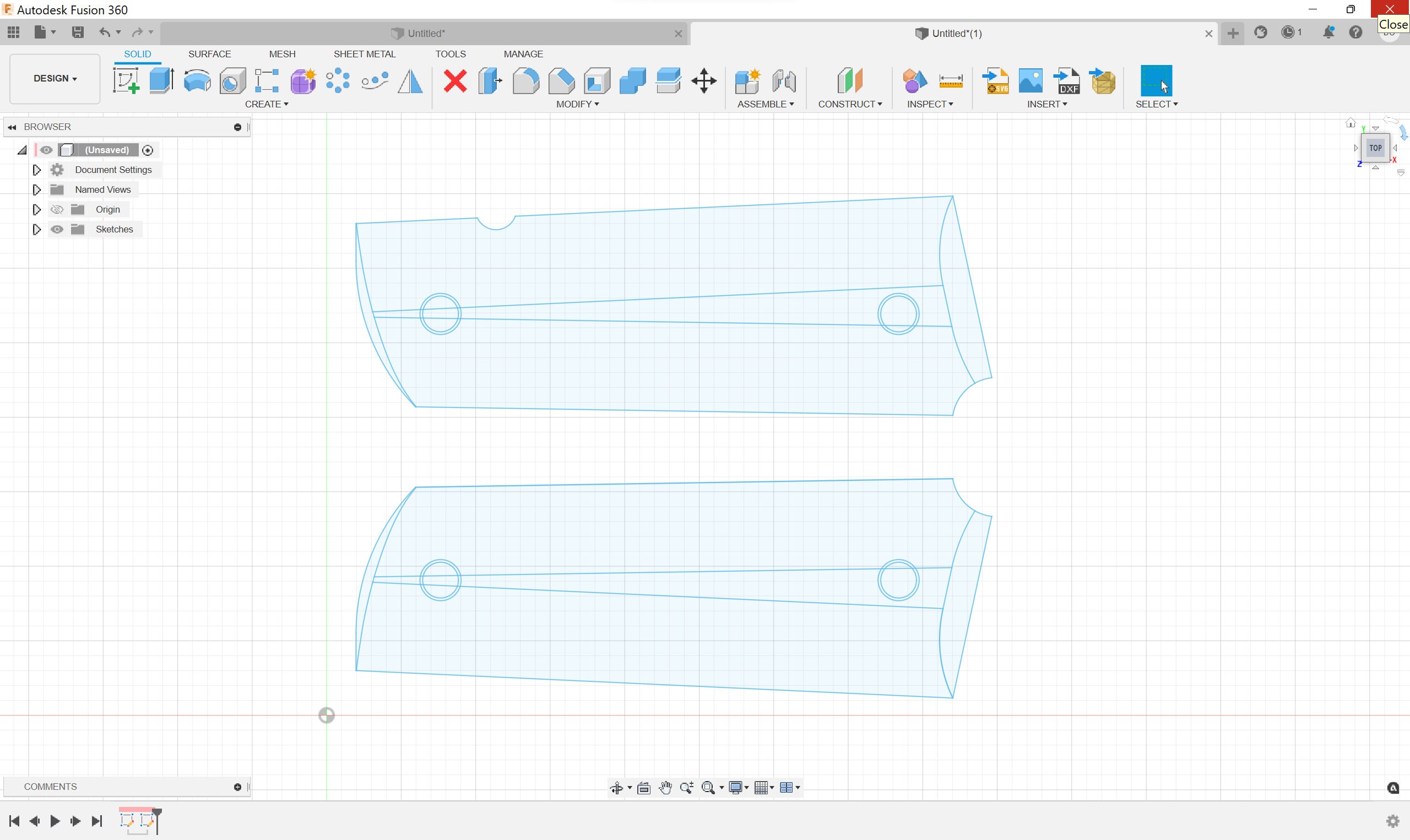
Task: Select the Extrude tool
Action: pyautogui.click(x=161, y=80)
